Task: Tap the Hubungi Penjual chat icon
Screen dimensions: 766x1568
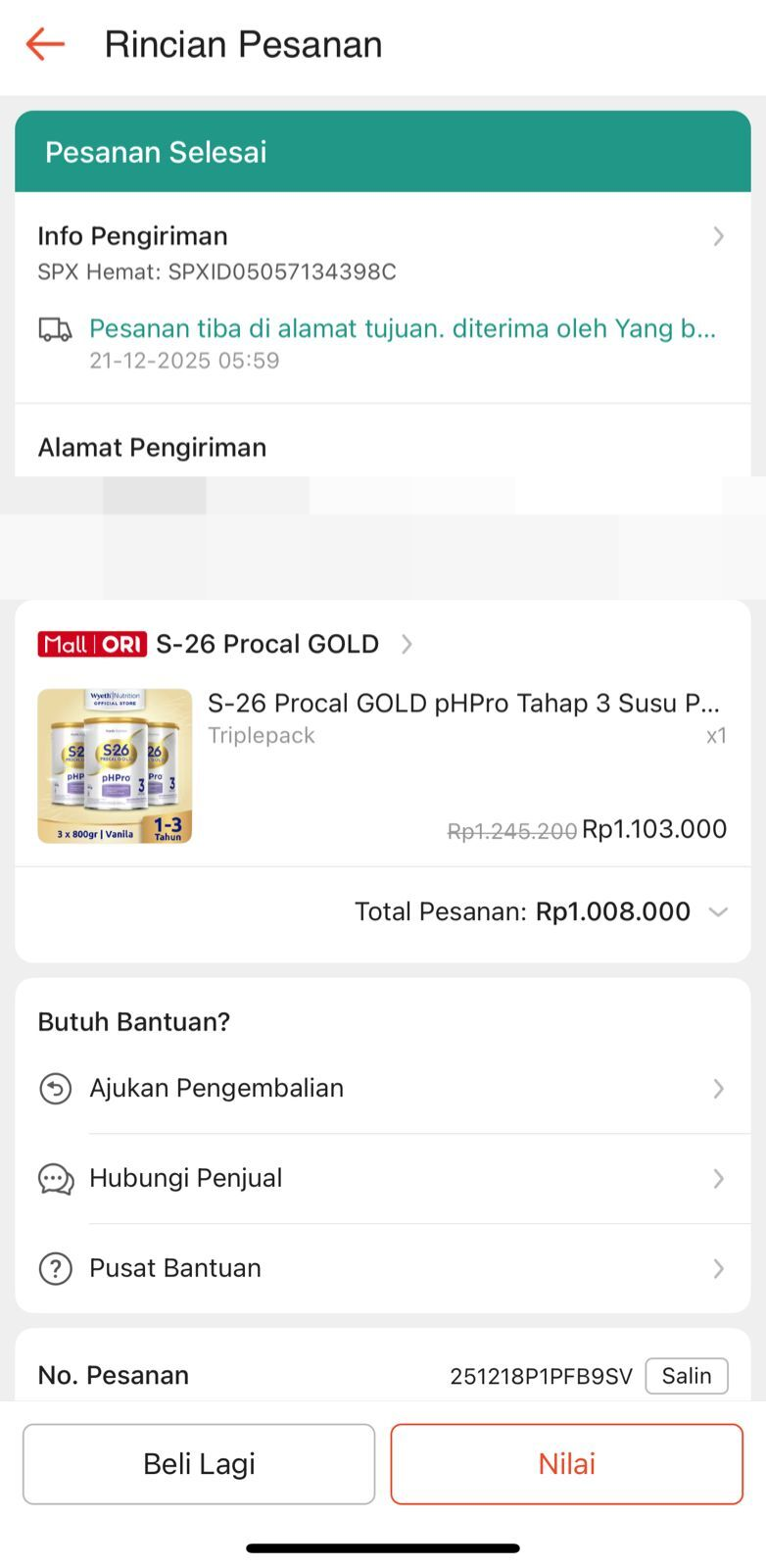Action: point(55,1179)
